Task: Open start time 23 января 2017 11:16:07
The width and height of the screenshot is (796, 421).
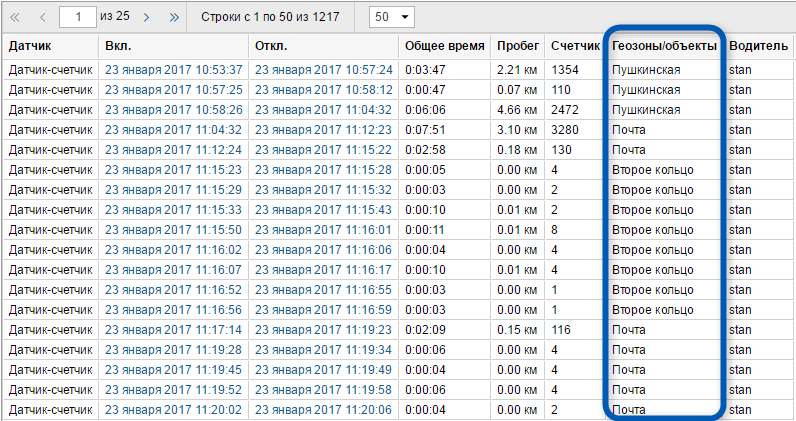Action: coord(174,270)
